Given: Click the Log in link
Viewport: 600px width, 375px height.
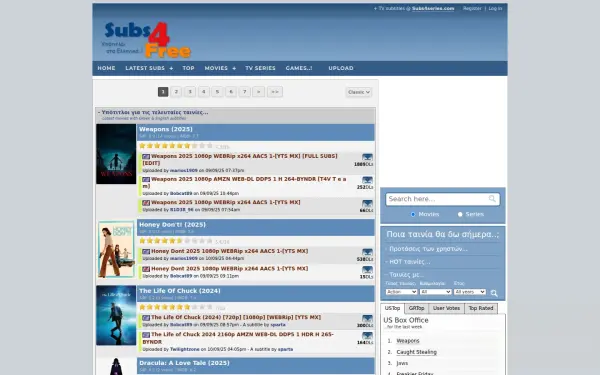Looking at the screenshot, I should (495, 8).
